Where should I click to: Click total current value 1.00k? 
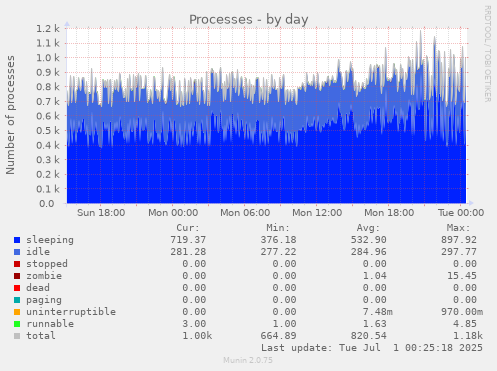[197, 336]
